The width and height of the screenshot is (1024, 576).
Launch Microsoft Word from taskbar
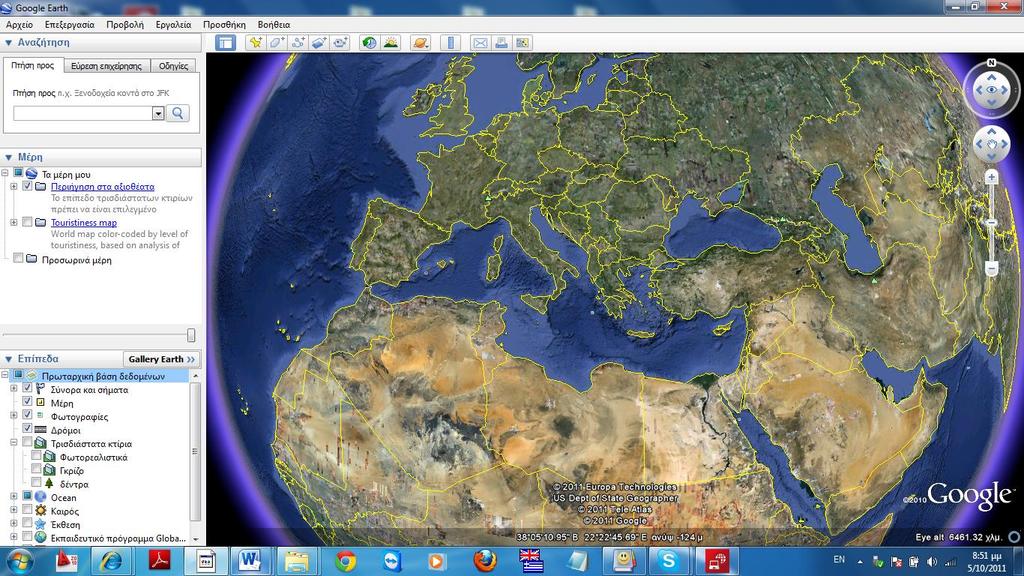(249, 561)
